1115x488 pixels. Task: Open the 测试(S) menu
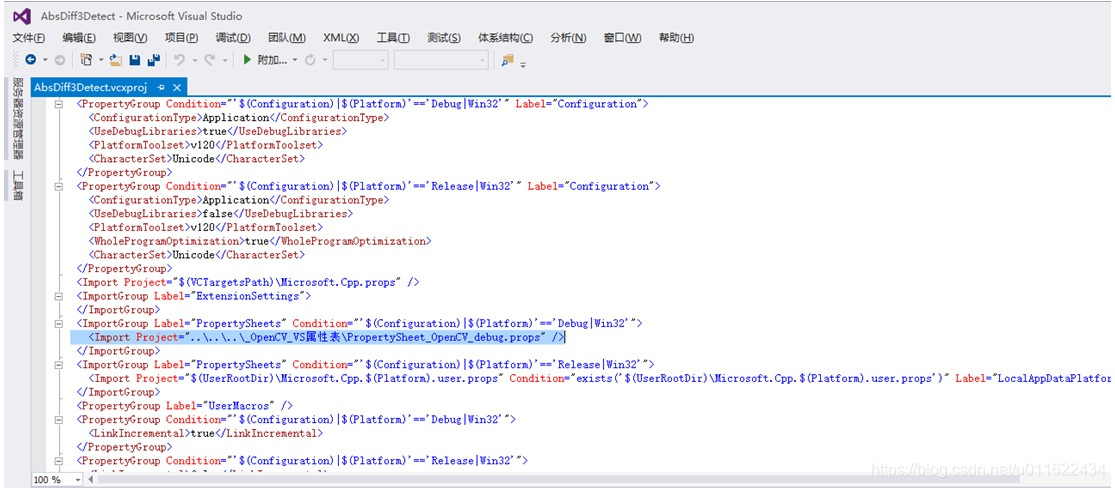tap(444, 38)
